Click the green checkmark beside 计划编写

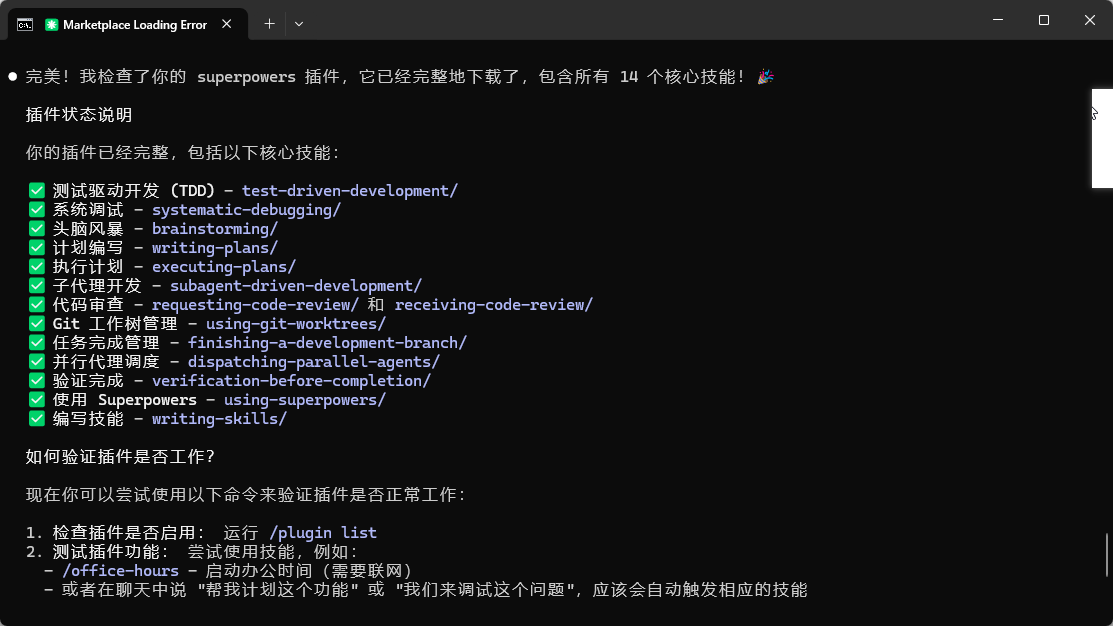[37, 248]
